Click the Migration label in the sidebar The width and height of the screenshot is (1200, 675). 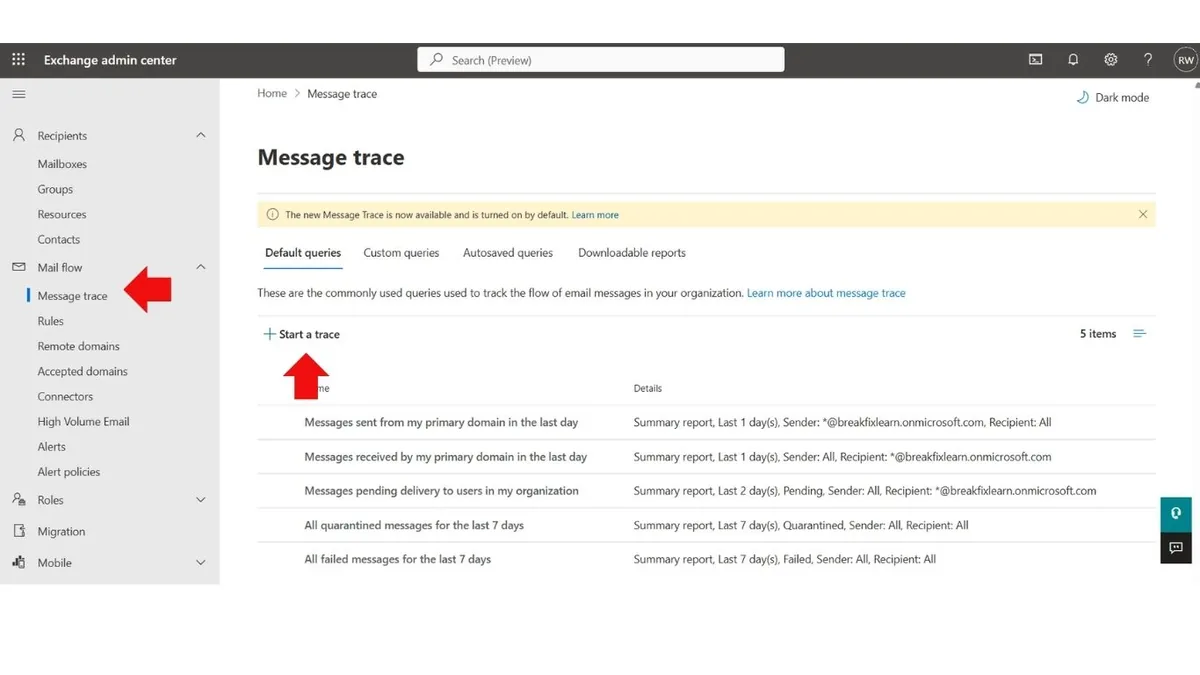tap(61, 532)
